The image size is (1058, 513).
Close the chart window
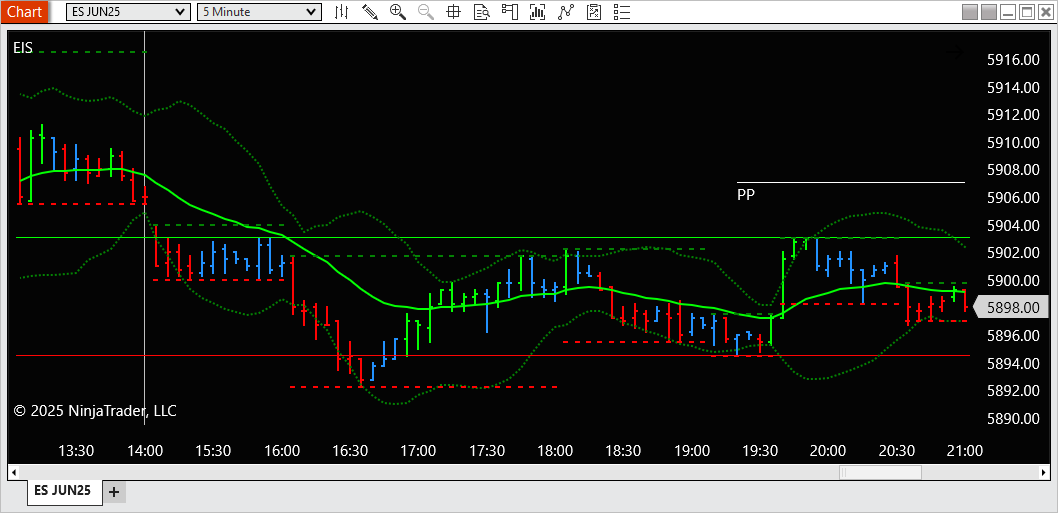pyautogui.click(x=1045, y=11)
